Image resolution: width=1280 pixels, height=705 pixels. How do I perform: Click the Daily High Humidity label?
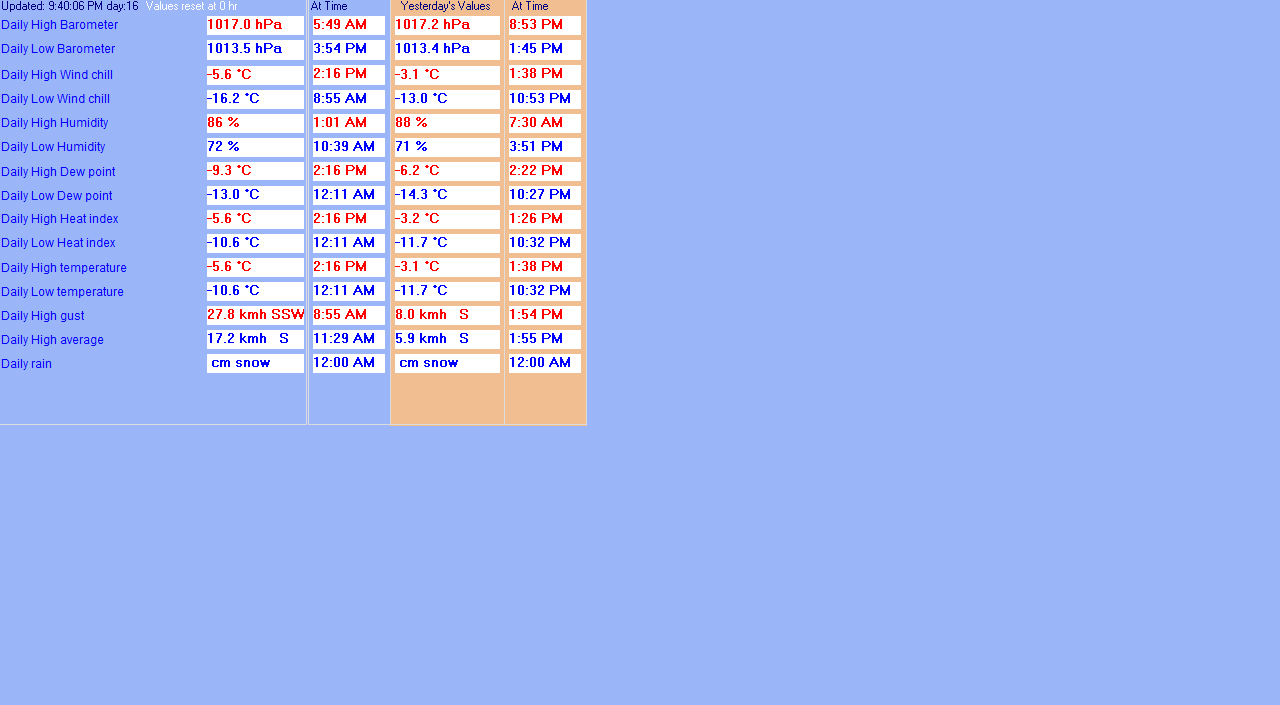coord(54,123)
